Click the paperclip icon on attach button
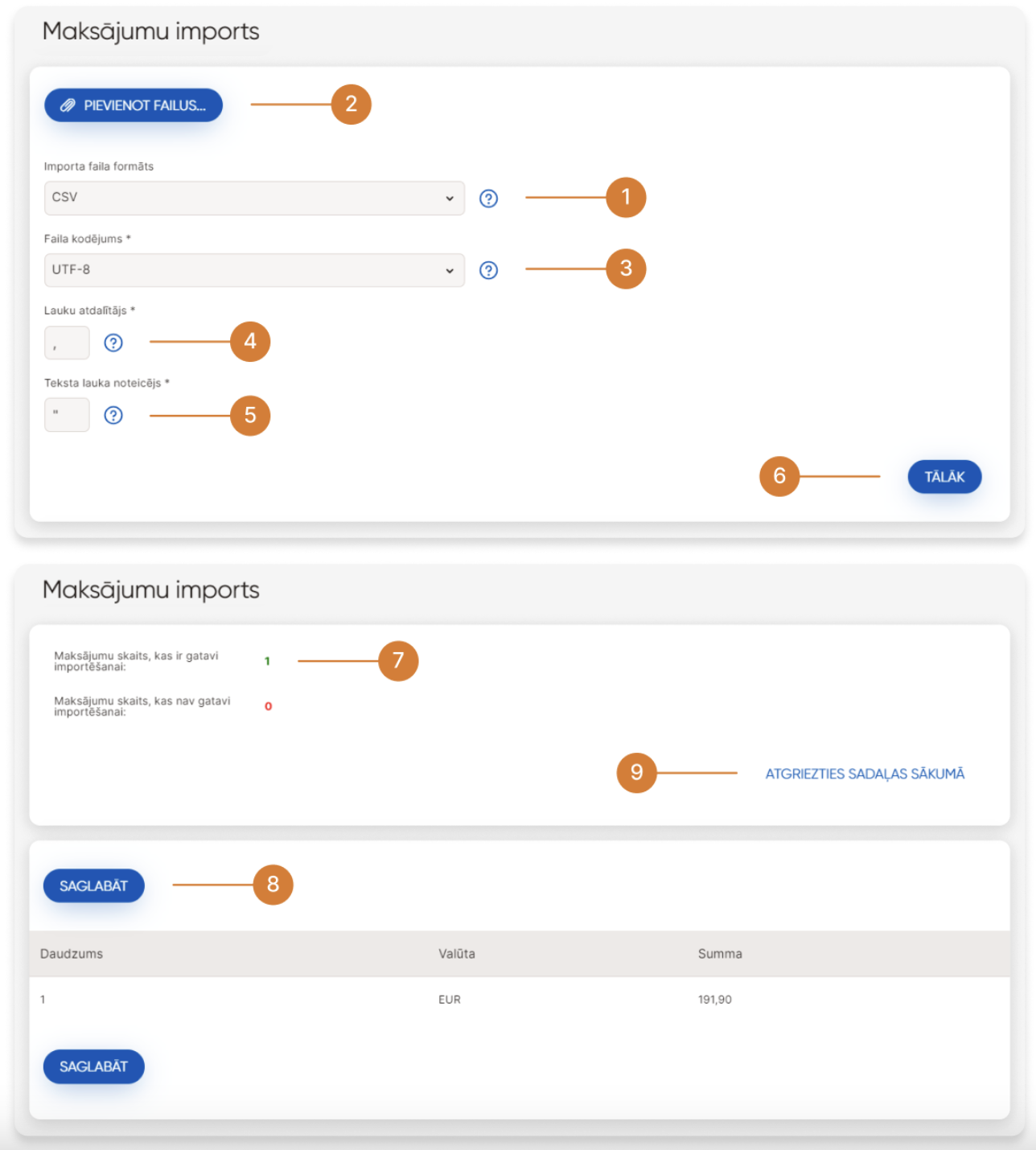Screen dimensions: 1036x1150 pos(68,105)
